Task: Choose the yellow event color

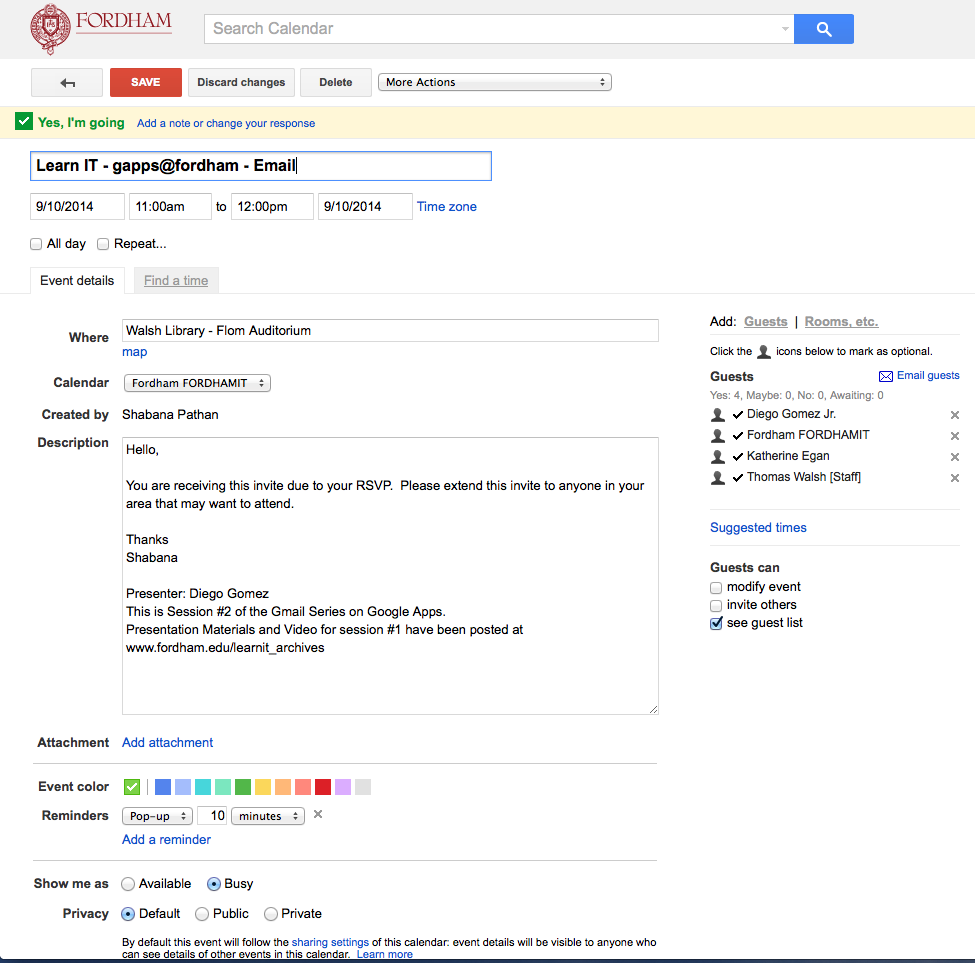Action: [x=263, y=787]
